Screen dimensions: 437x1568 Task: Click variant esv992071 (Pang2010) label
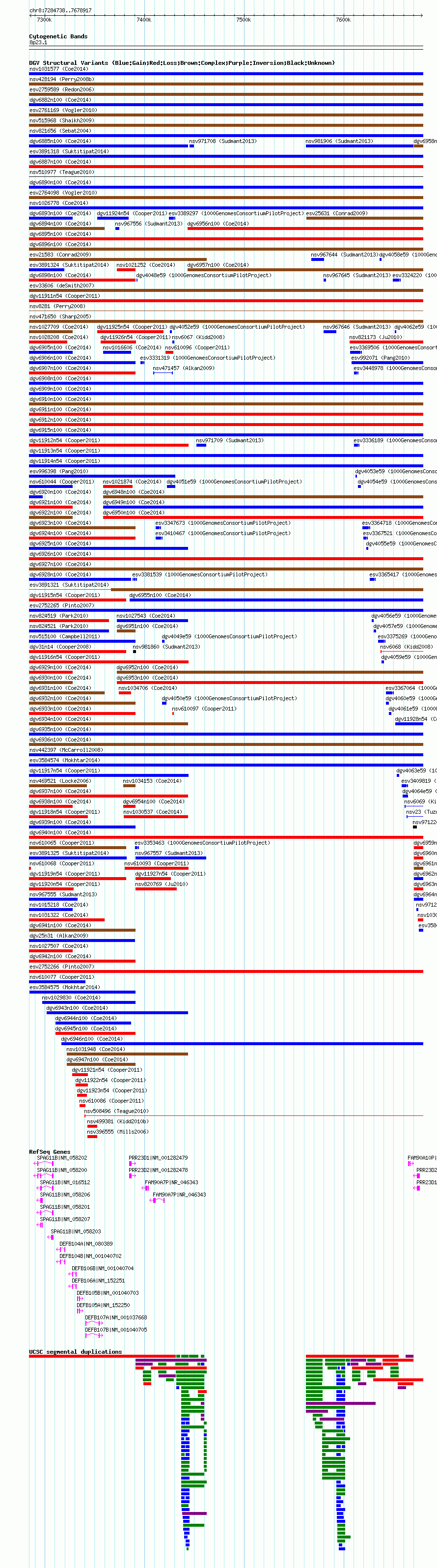point(381,358)
